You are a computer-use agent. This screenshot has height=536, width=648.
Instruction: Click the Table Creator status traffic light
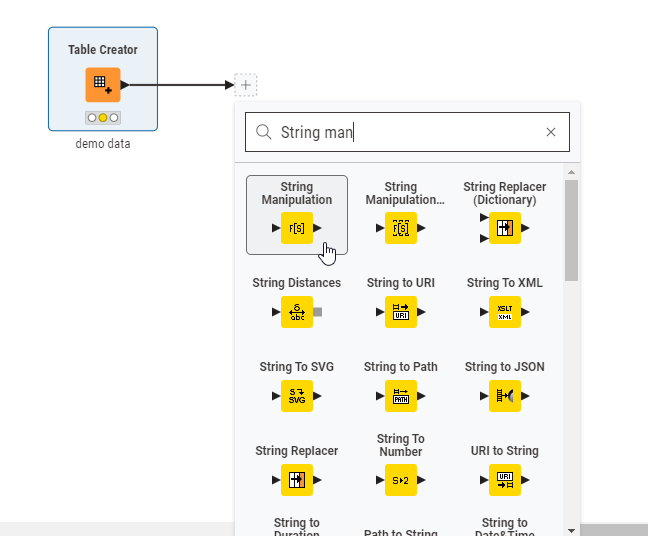103,118
